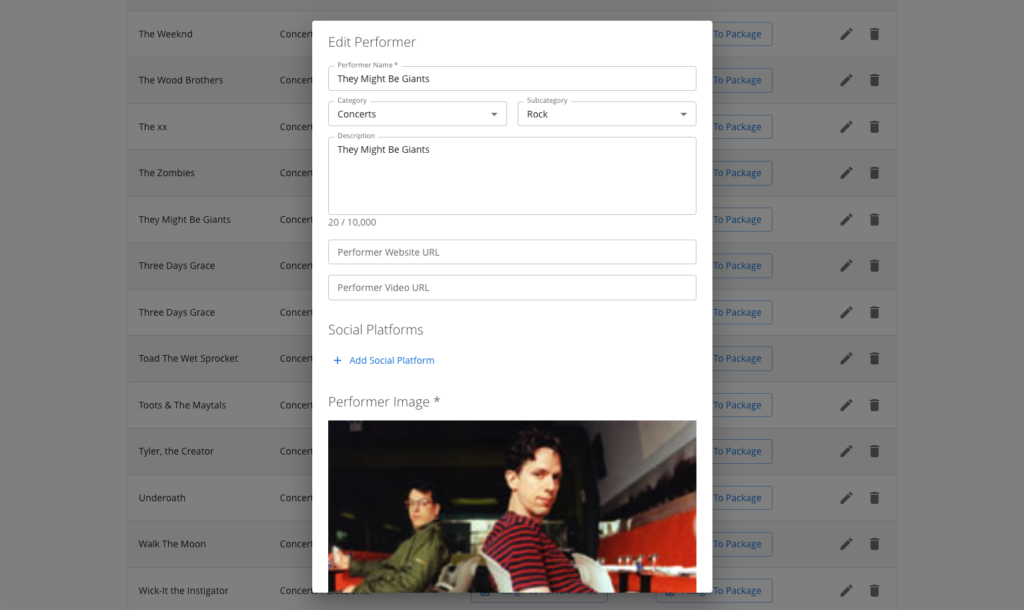The image size is (1024, 610).
Task: Click the pencil icon in They Might Be Giants row
Action: [846, 219]
